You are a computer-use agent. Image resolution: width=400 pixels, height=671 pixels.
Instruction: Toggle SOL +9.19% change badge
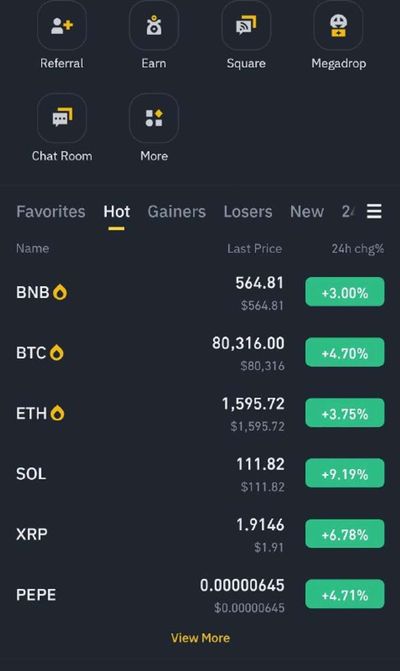click(345, 473)
